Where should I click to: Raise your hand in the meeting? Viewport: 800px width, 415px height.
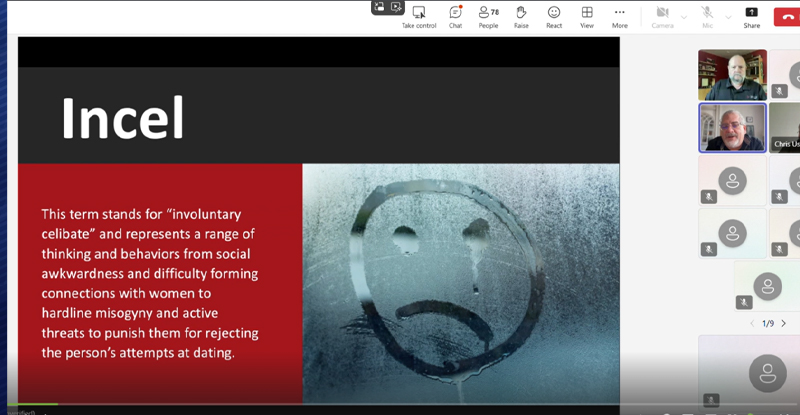tap(521, 17)
